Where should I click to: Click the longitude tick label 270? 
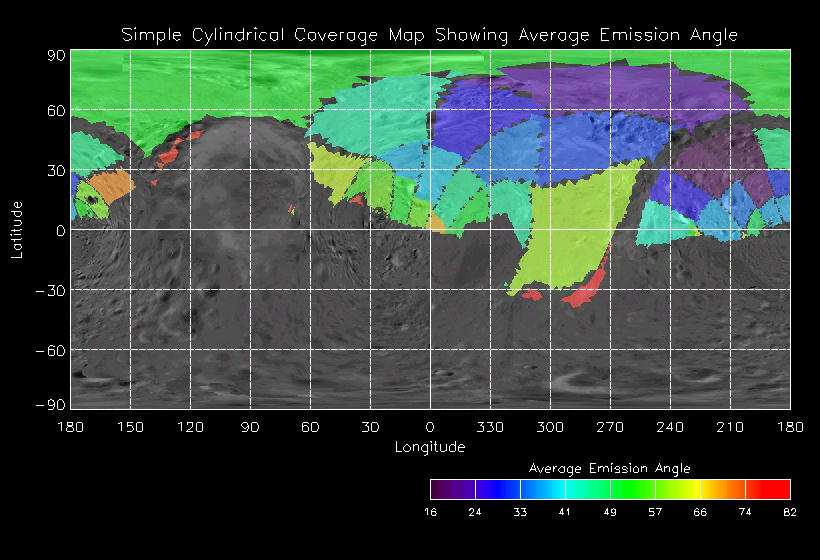point(610,427)
